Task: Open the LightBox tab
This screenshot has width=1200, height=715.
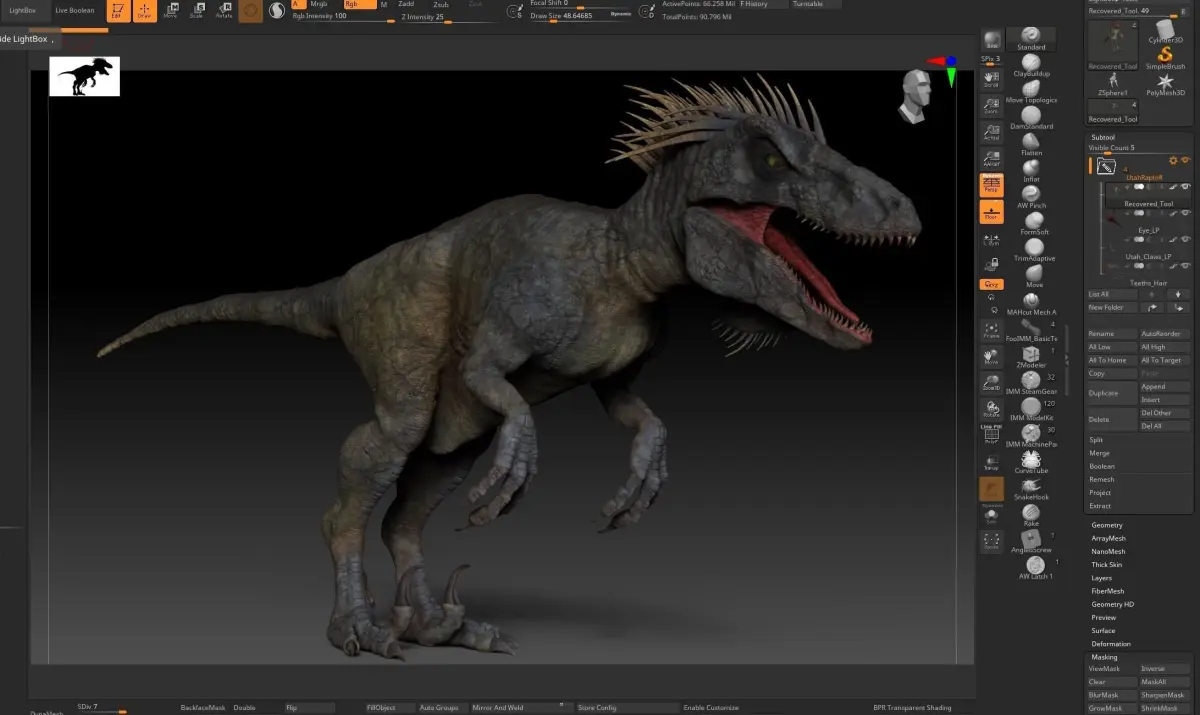Action: (x=22, y=10)
